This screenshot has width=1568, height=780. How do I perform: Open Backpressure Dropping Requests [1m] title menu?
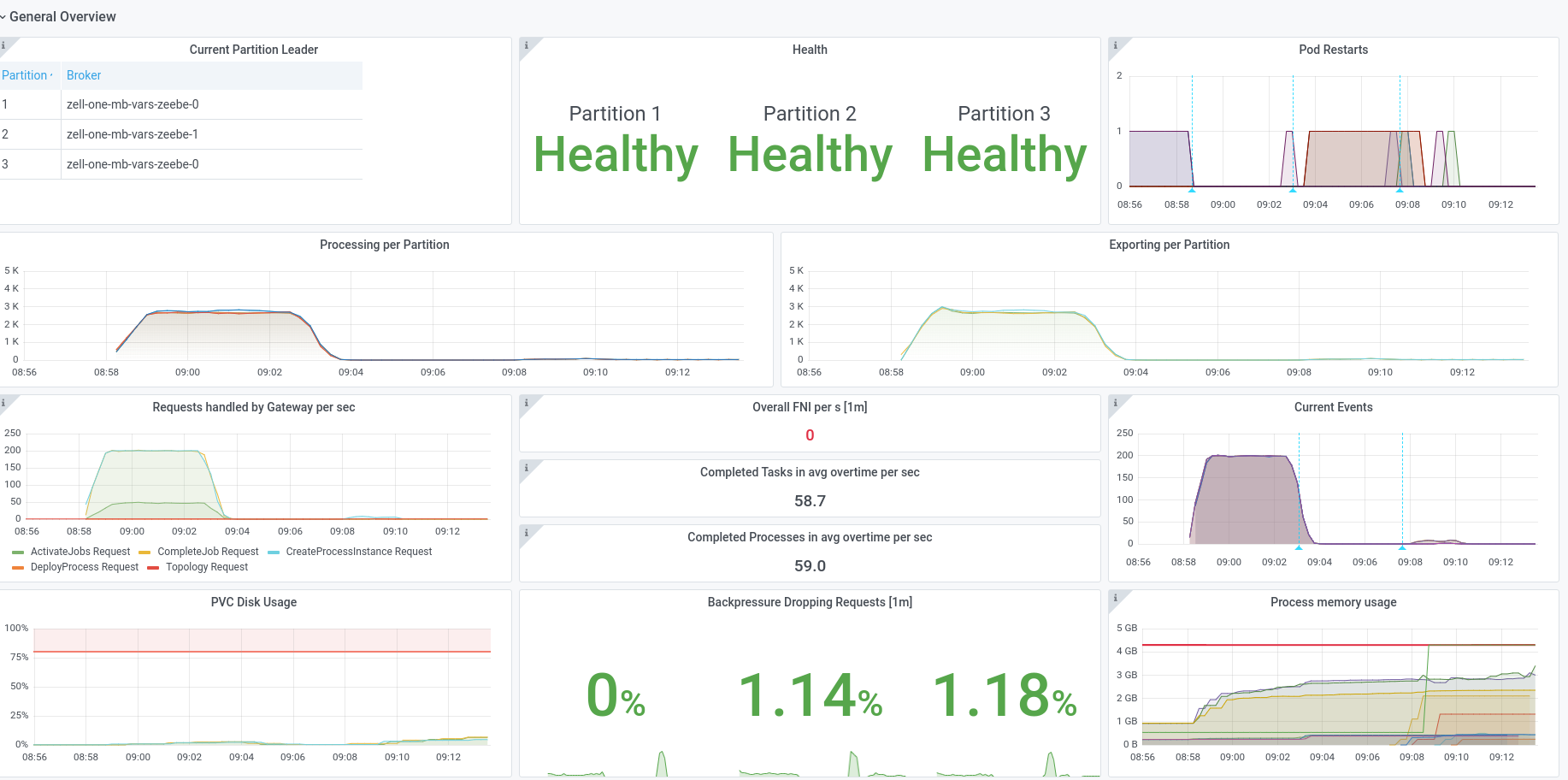pyautogui.click(x=810, y=602)
